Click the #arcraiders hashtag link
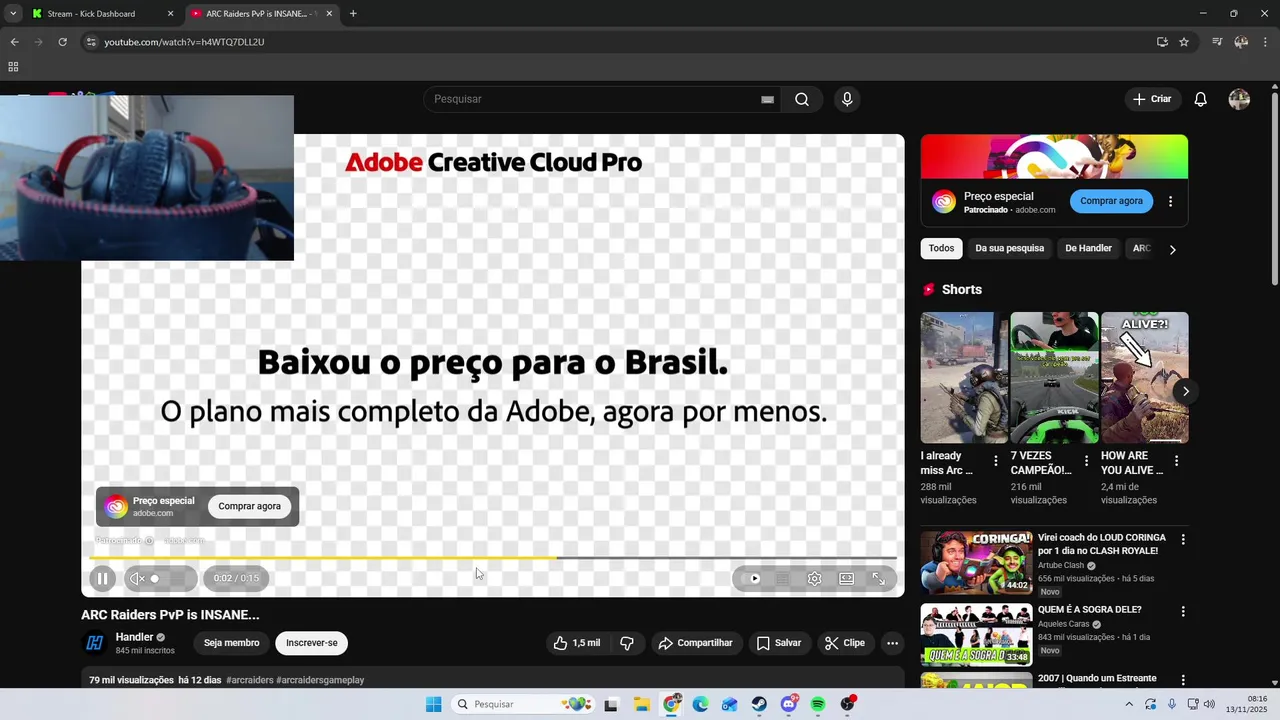The width and height of the screenshot is (1280, 720). point(249,680)
